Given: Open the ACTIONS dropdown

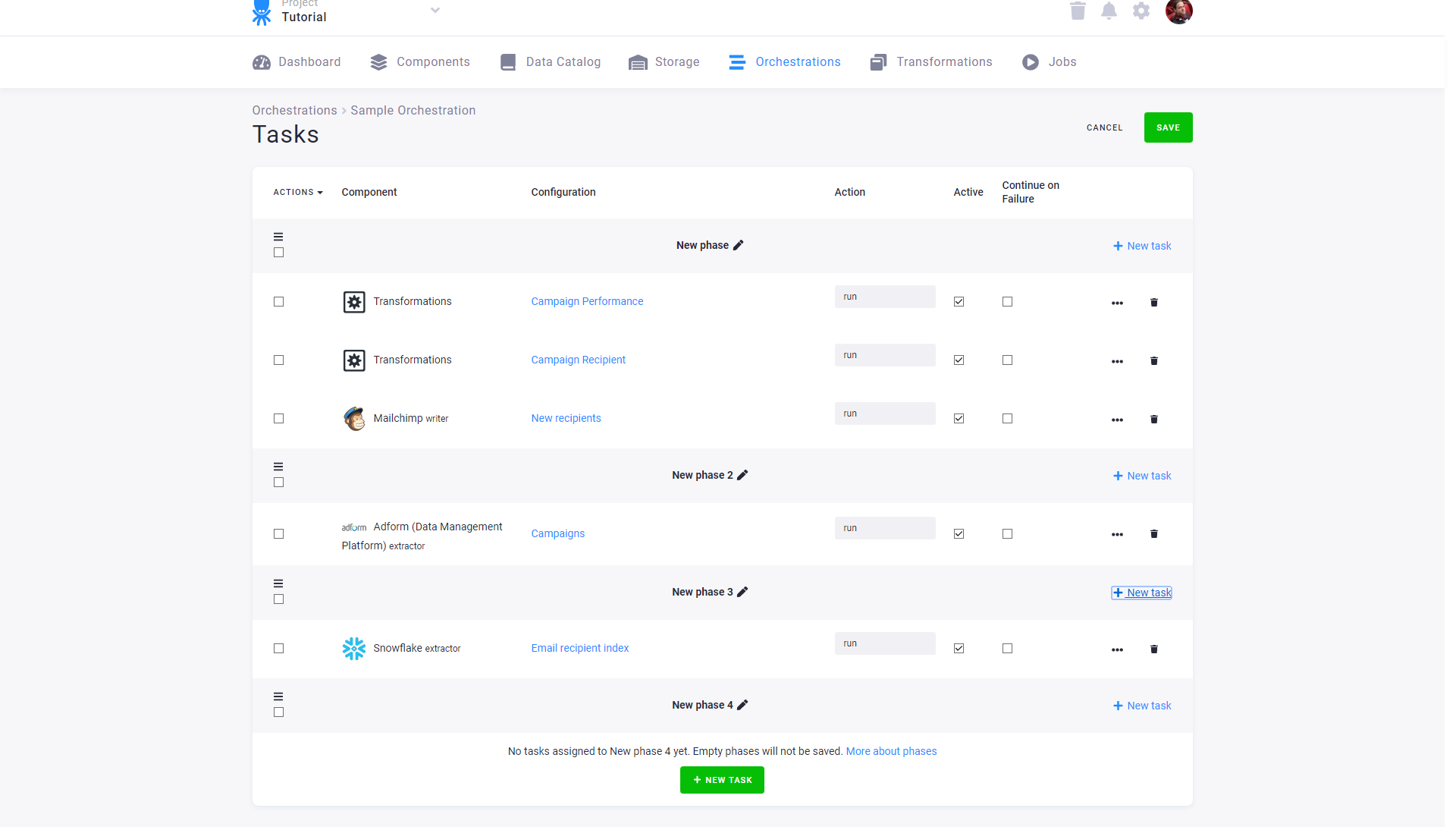Looking at the screenshot, I should (297, 192).
